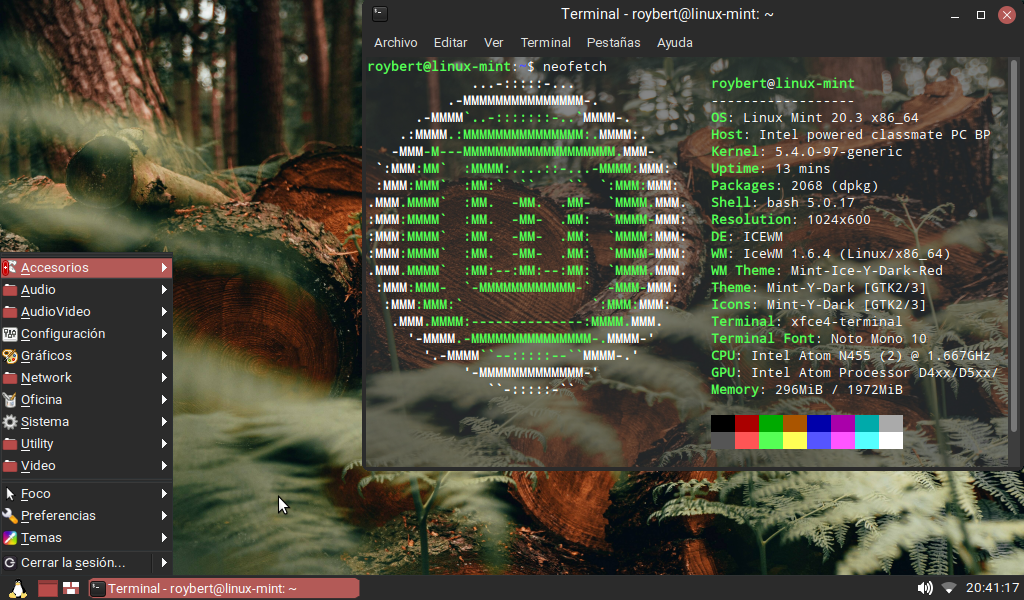Click the terminal vertical scrollbar

point(1014,245)
